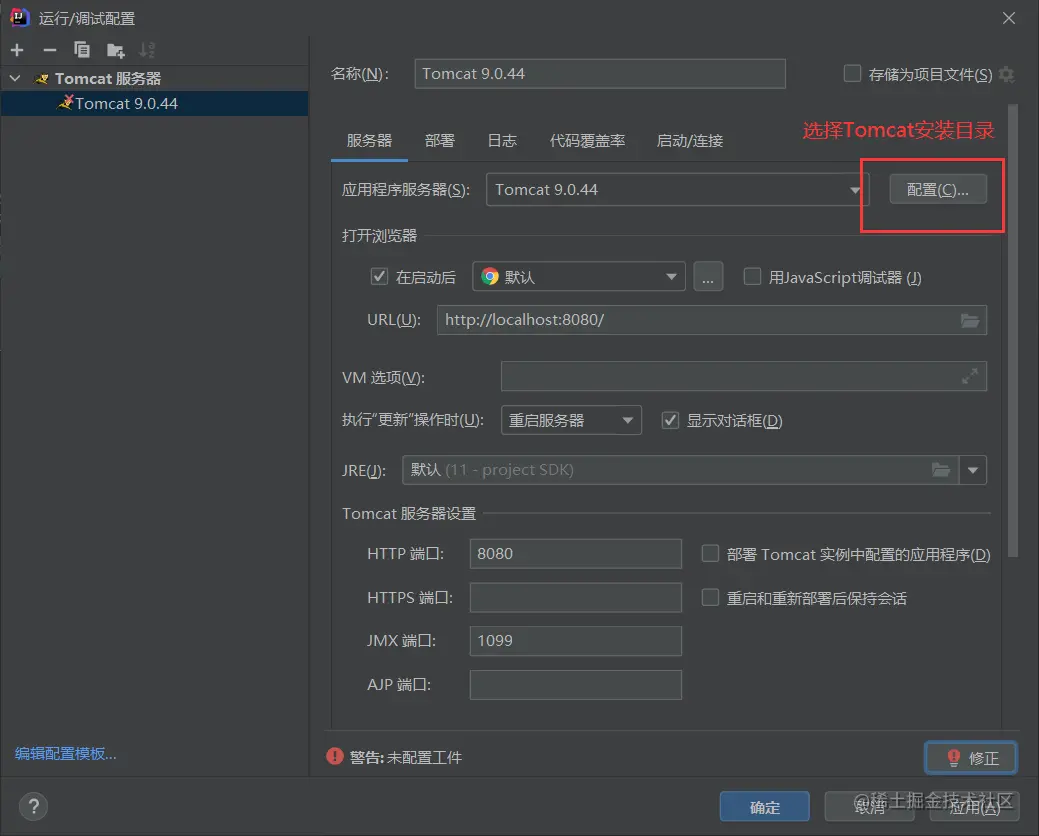
Task: Open the 编辑配置模板... link
Action: [66, 754]
